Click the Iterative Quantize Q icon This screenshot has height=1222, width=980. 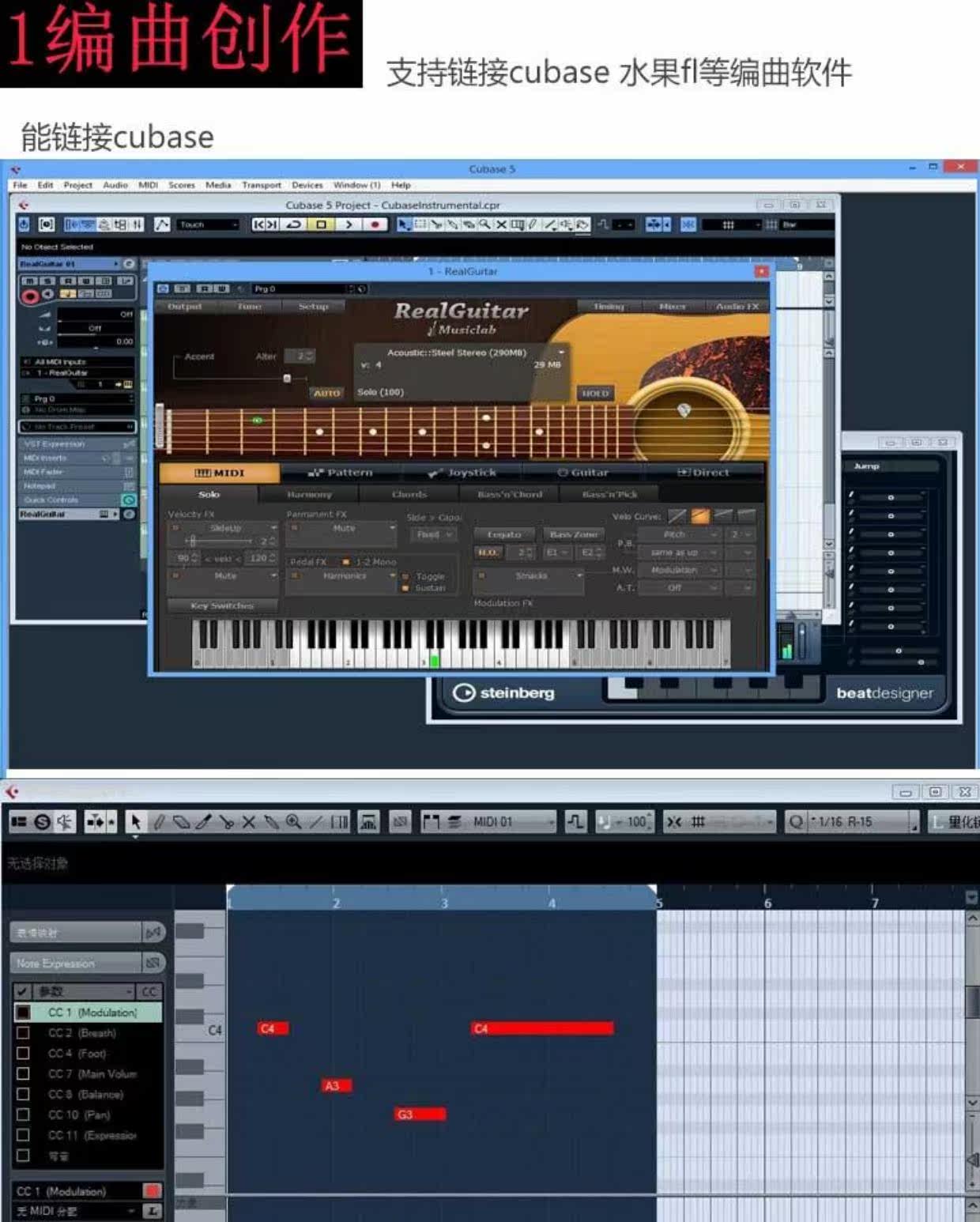coord(796,822)
